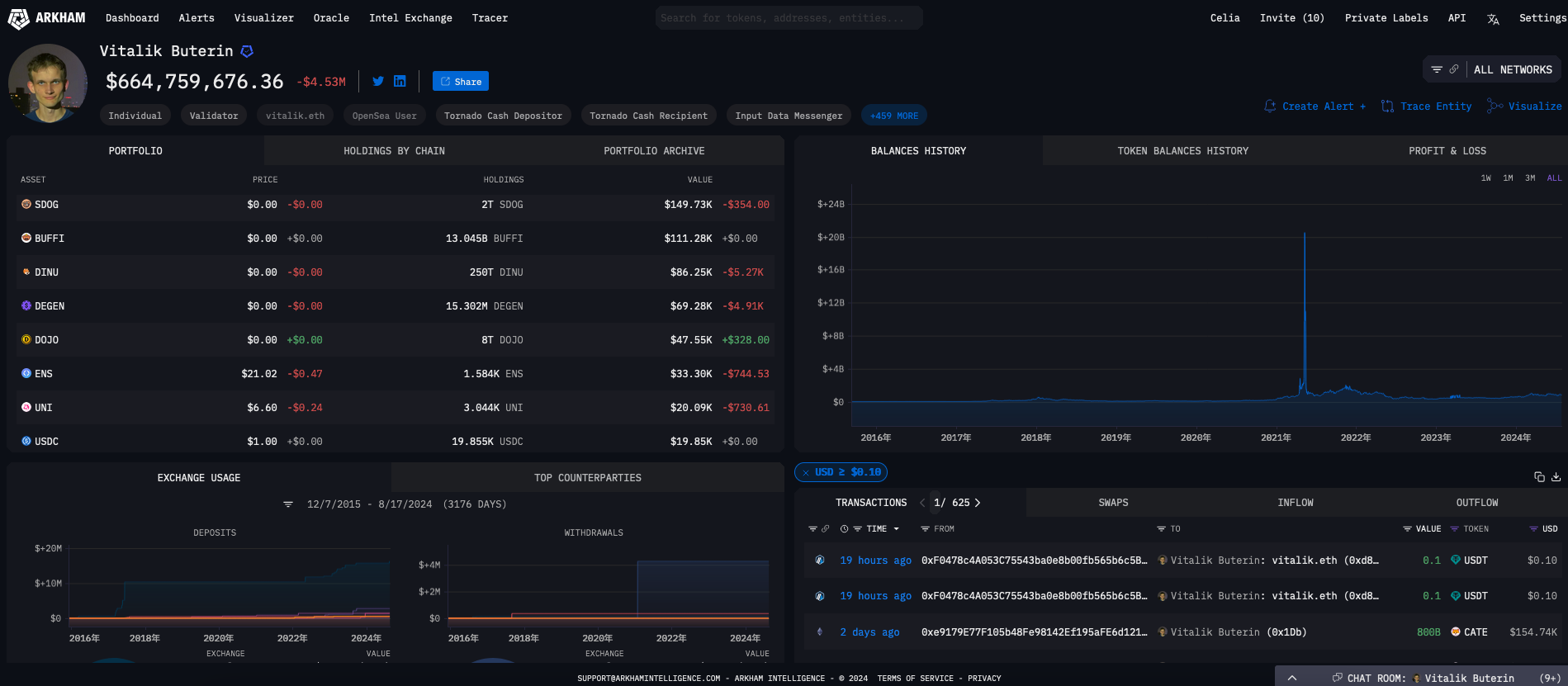Open the LinkedIn profile icon

tap(400, 81)
